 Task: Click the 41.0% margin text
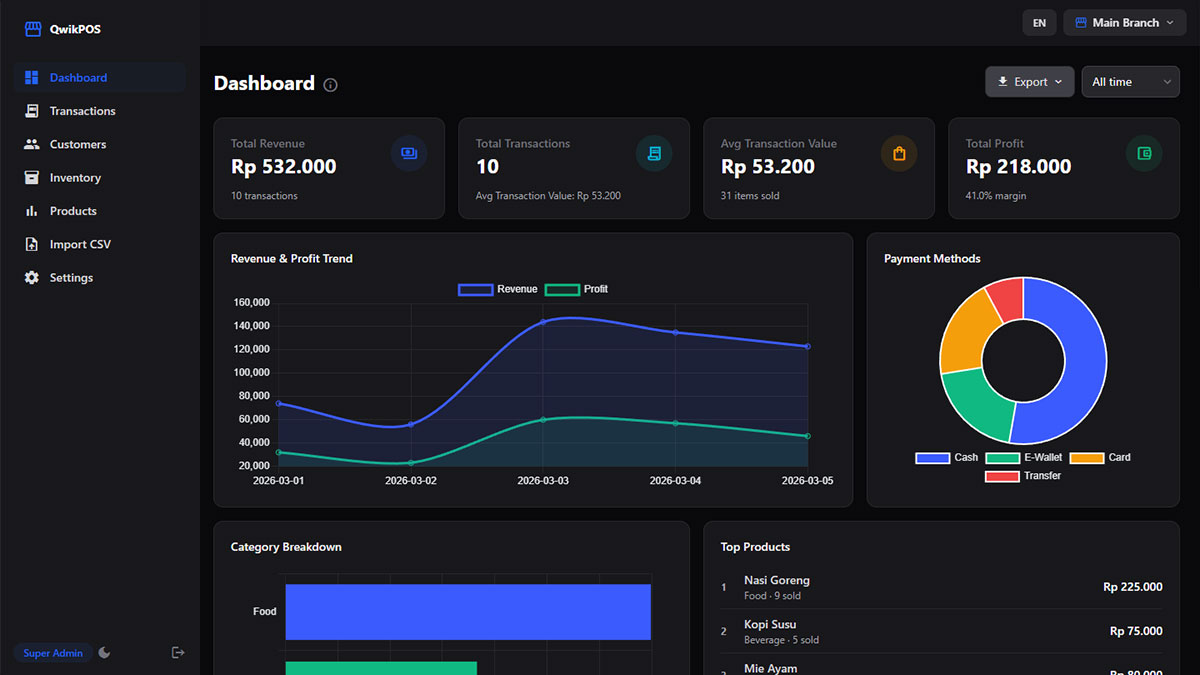tap(996, 196)
